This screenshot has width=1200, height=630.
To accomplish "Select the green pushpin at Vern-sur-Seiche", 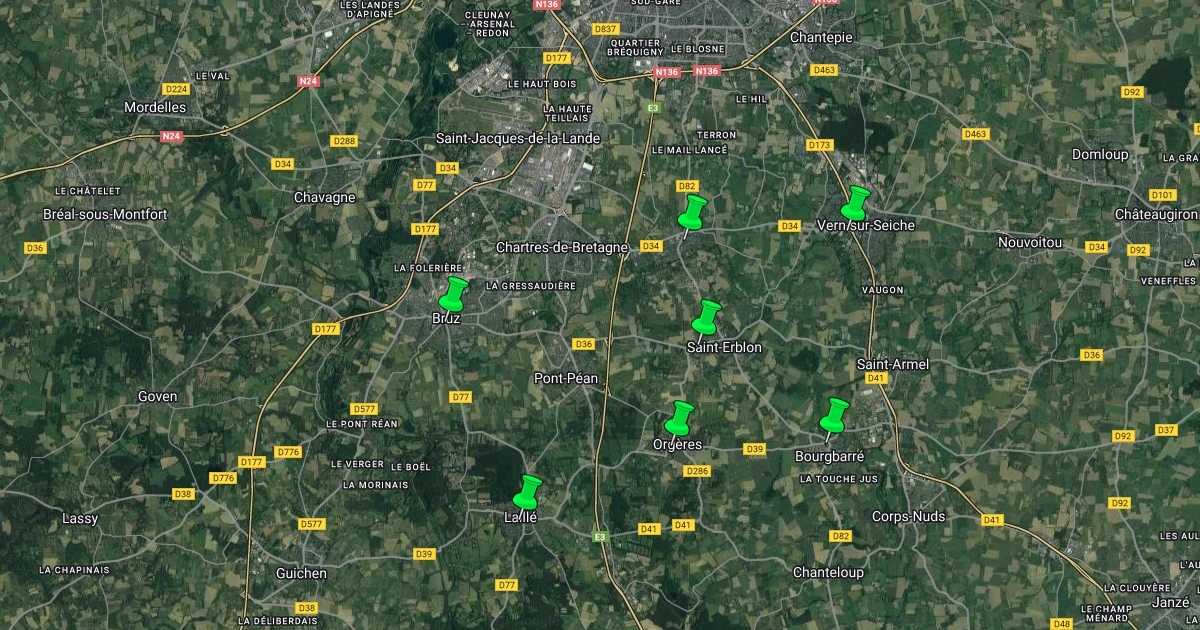I will pos(856,203).
